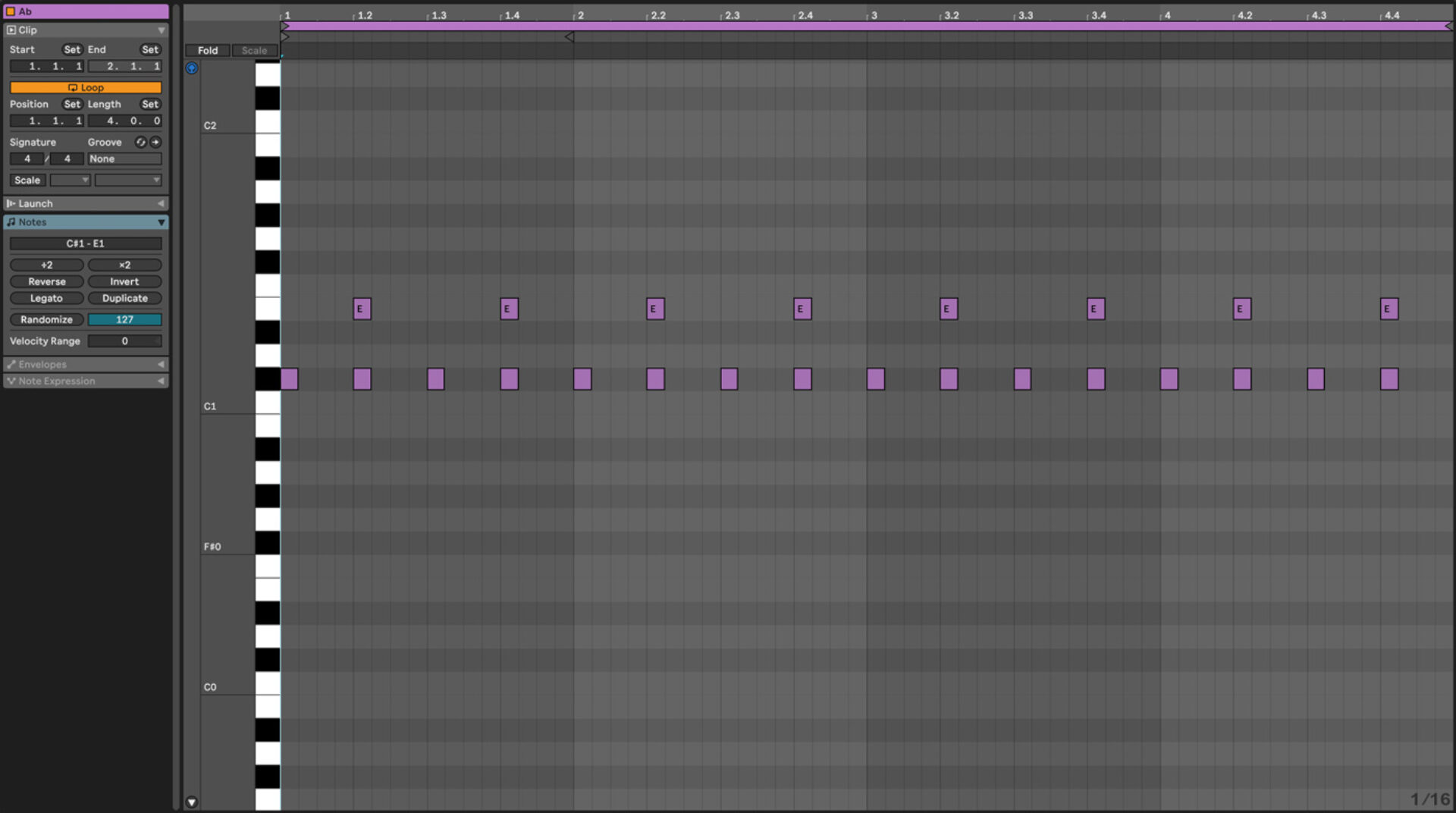Click the Randomize amount value of 127
This screenshot has height=813, width=1456.
[x=124, y=319]
